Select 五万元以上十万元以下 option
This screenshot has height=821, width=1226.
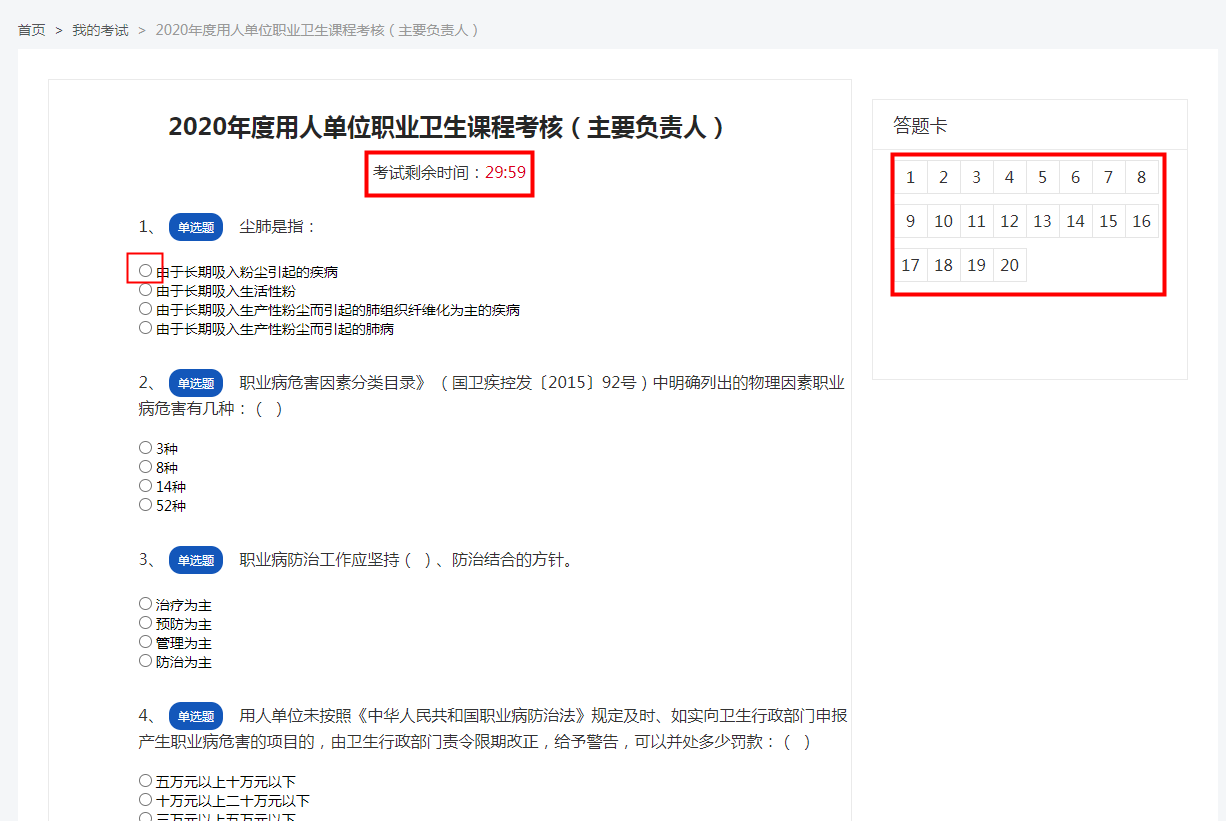146,780
